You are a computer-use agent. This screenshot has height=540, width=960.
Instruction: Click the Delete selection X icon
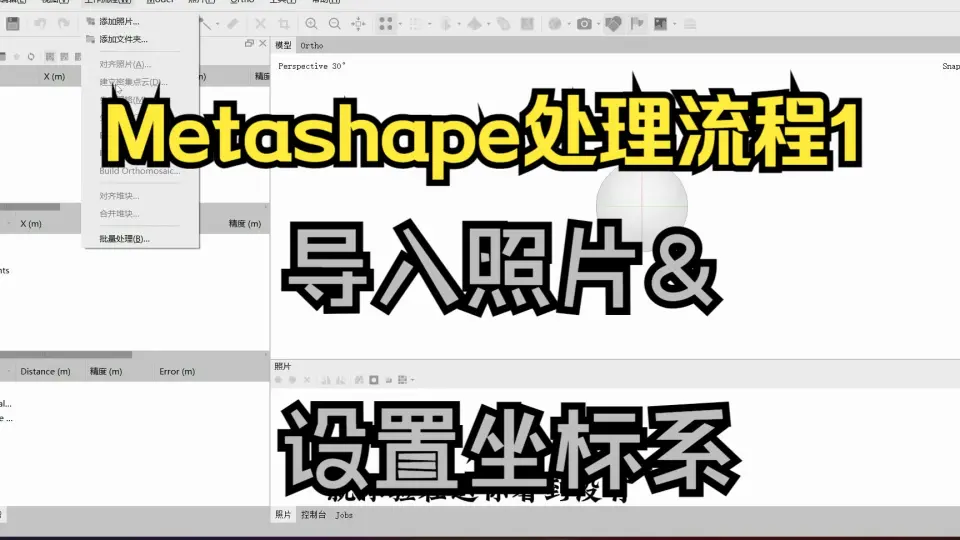pos(260,24)
